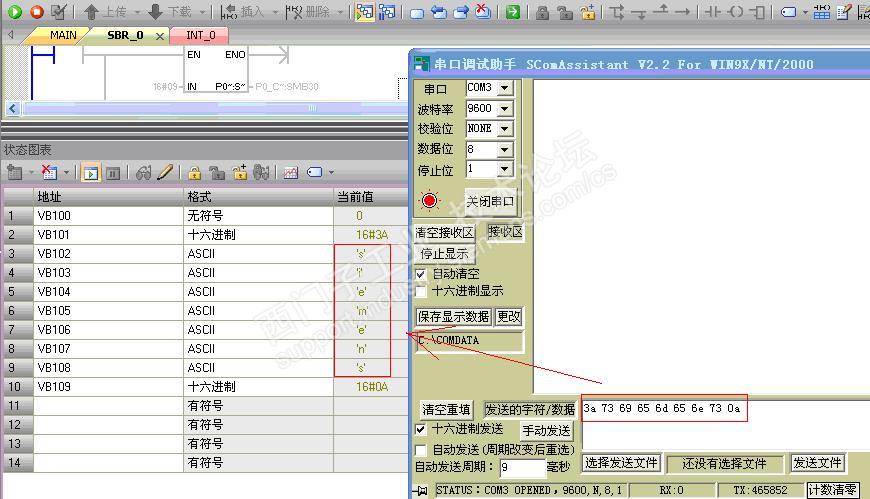Click the editor horizontal scrollbar left arrow
Screen dimensions: 870x499
click(x=13, y=108)
